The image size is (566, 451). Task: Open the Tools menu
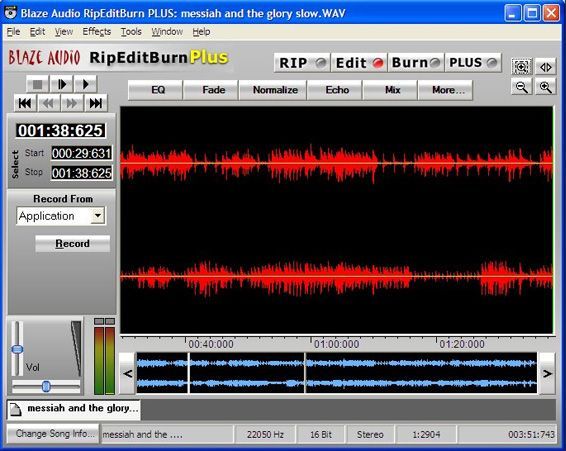point(131,32)
